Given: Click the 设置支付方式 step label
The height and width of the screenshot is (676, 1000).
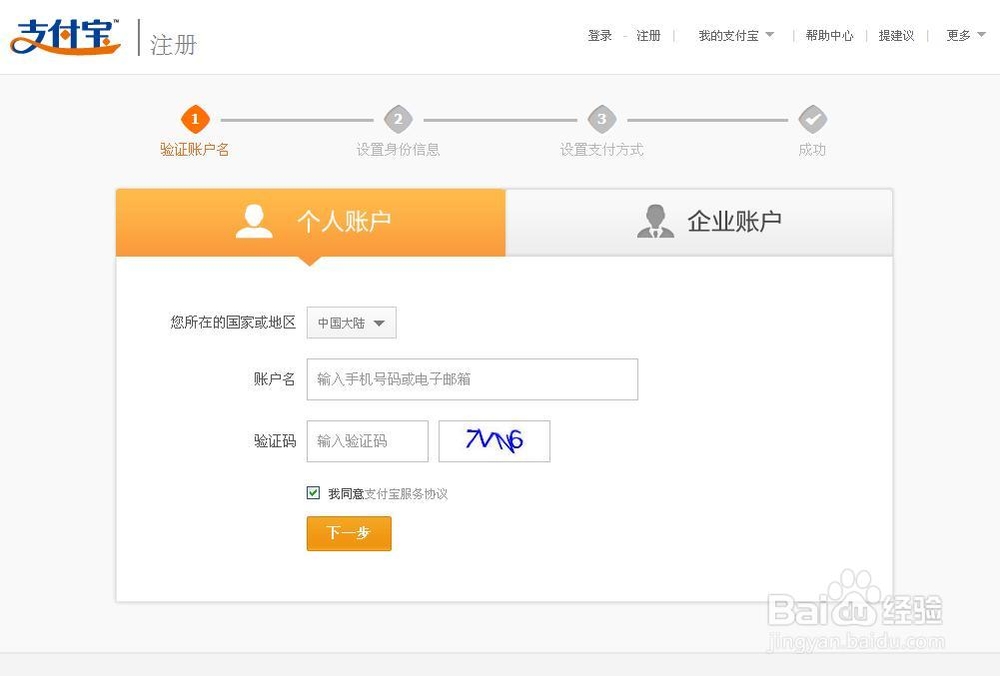Looking at the screenshot, I should click(601, 150).
